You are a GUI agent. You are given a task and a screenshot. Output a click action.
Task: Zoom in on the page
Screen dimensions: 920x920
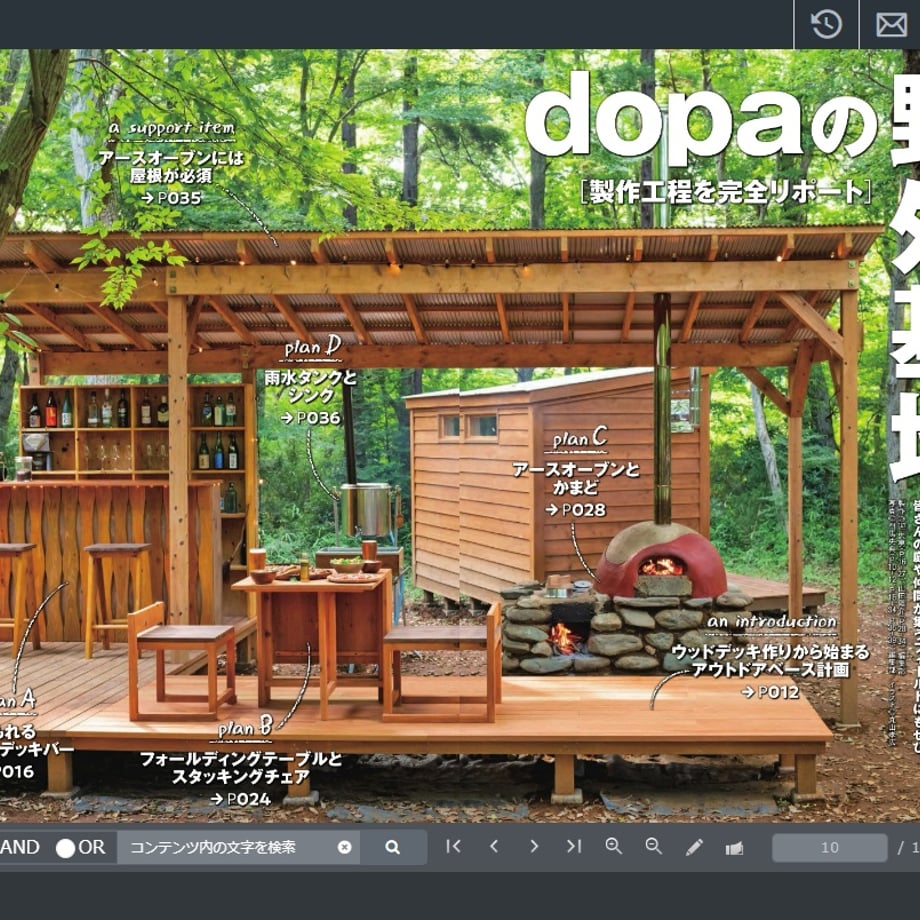614,846
